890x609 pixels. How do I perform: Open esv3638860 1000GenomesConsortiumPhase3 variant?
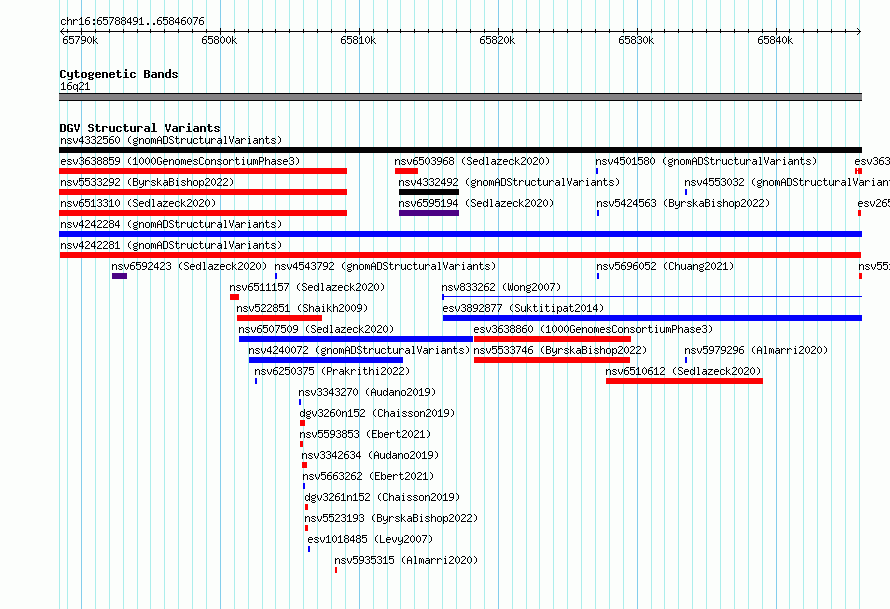(593, 329)
